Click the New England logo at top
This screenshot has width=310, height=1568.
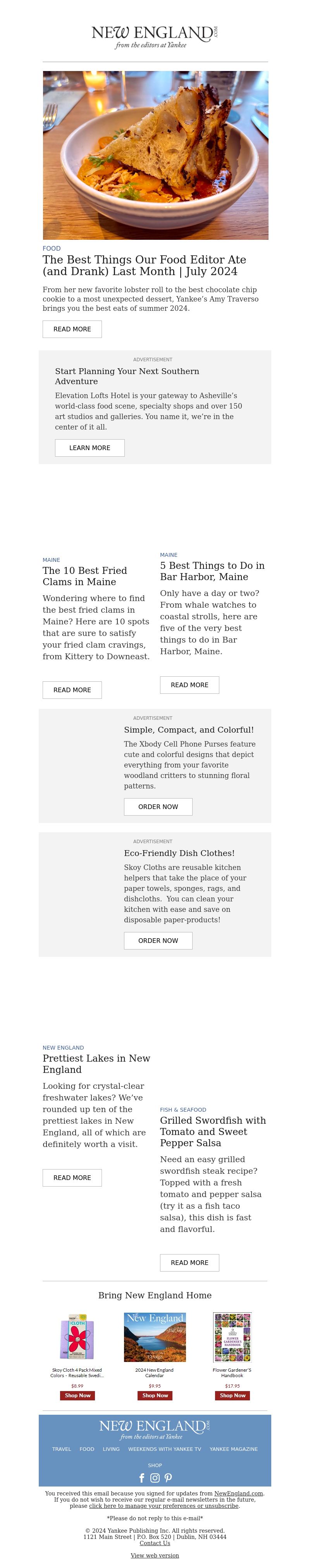tap(154, 36)
